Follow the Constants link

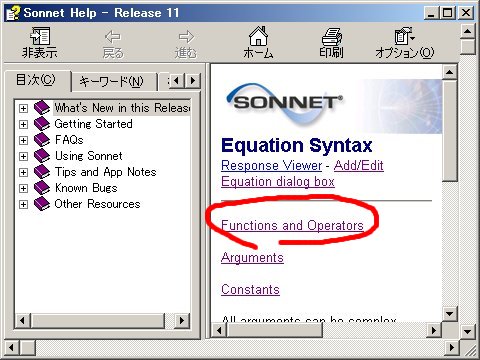[x=250, y=290]
